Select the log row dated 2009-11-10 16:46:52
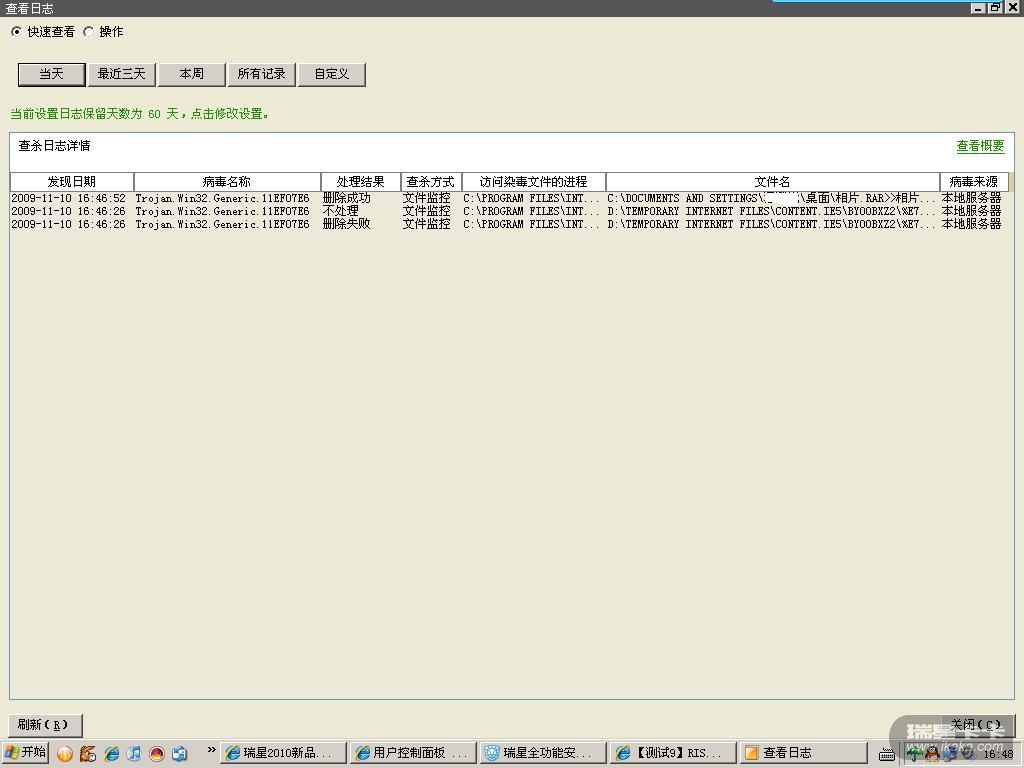Viewport: 1024px width, 768px height. (506, 198)
